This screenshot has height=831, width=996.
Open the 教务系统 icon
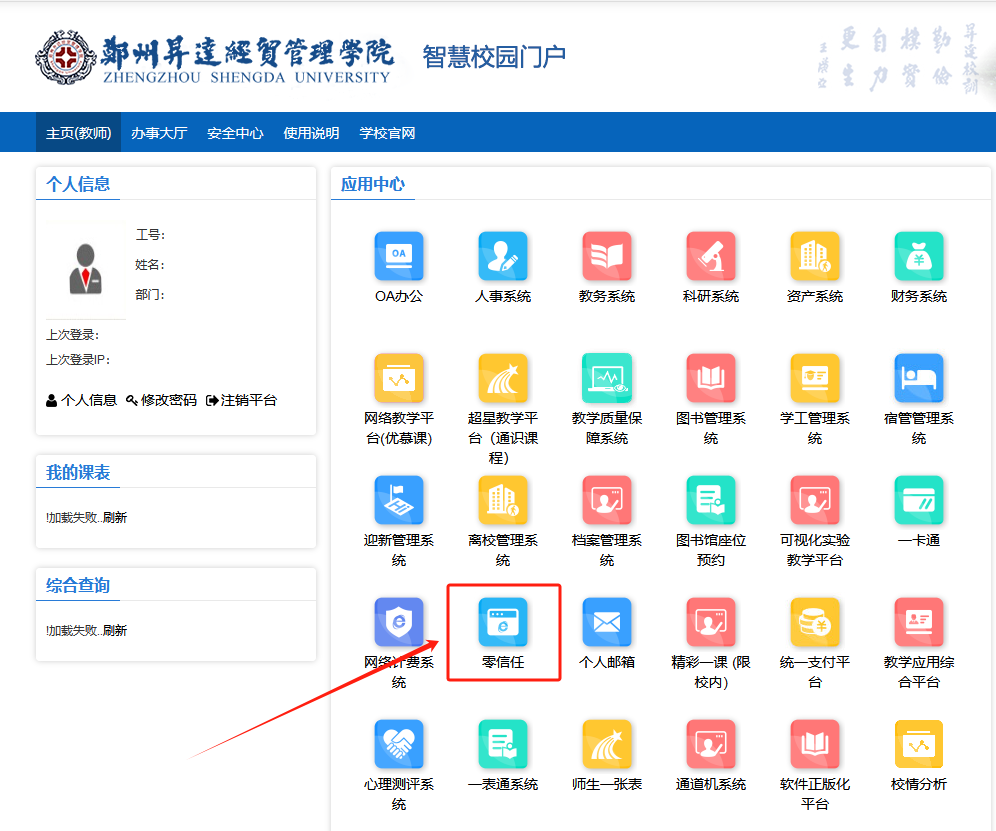[607, 256]
